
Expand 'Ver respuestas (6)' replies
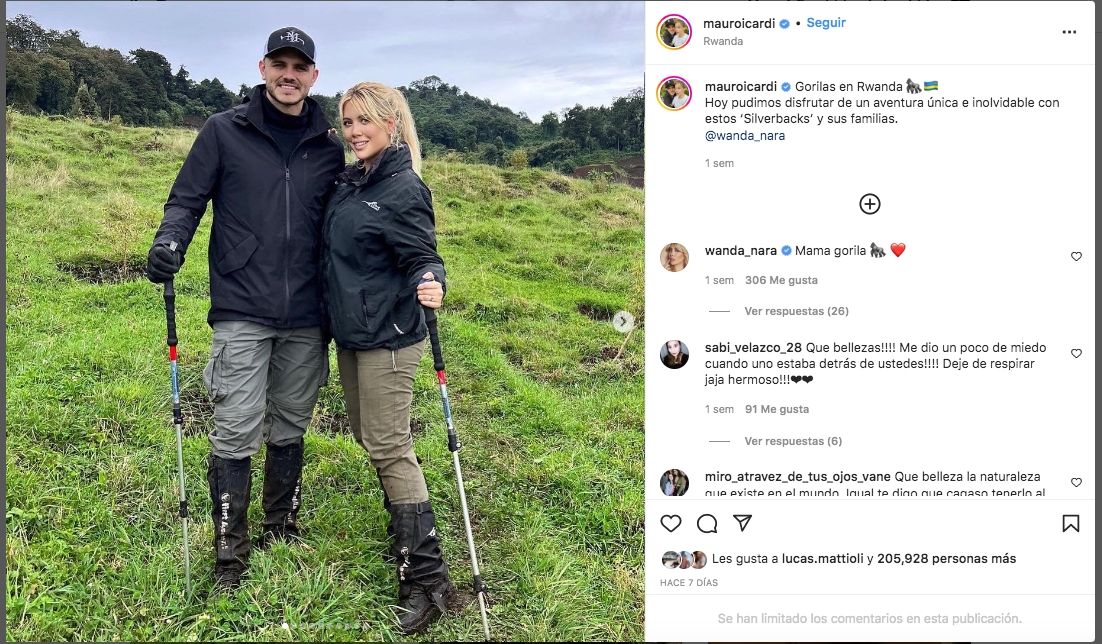tap(793, 441)
